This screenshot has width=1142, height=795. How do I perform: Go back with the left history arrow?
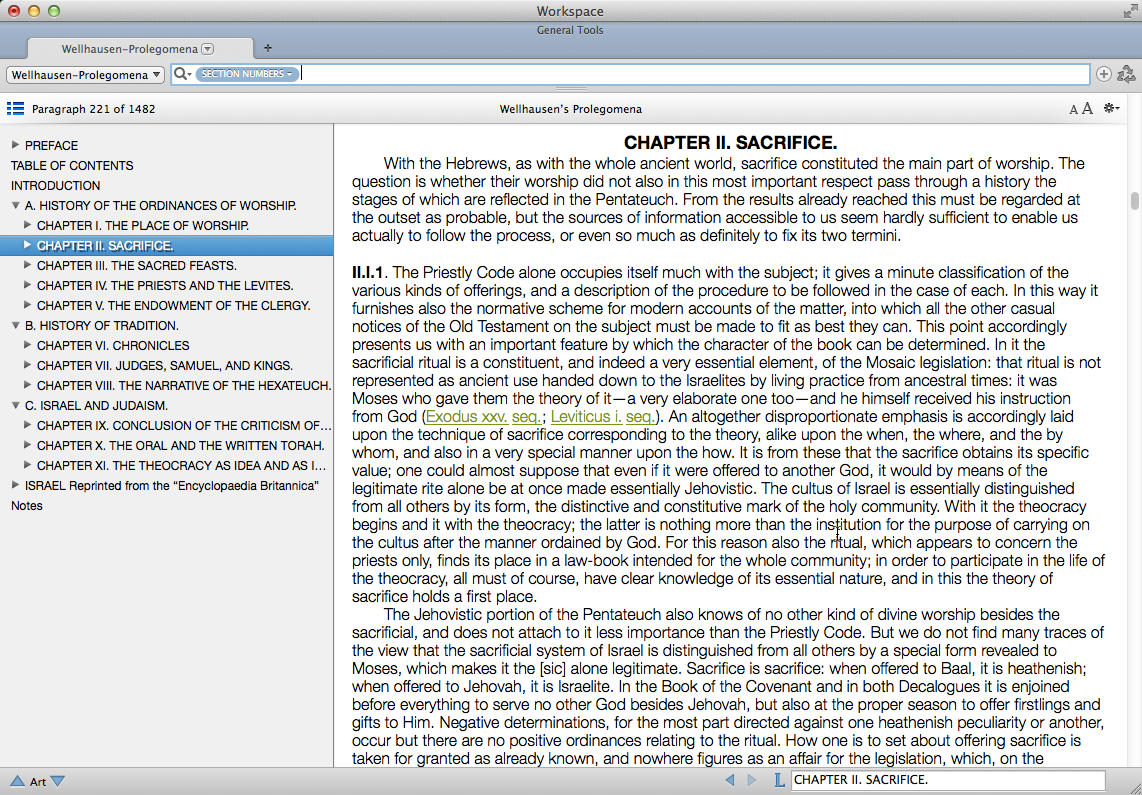coord(731,780)
